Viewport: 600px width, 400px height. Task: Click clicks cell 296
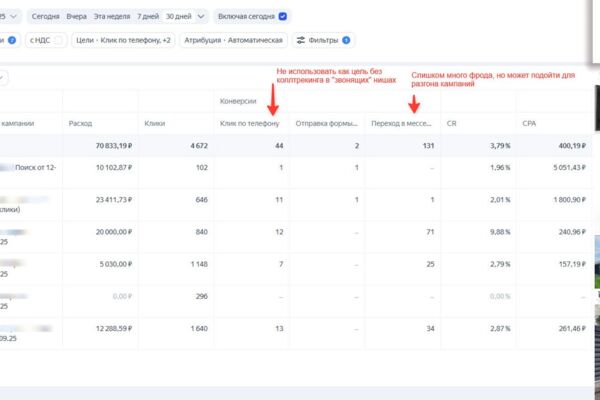click(202, 296)
